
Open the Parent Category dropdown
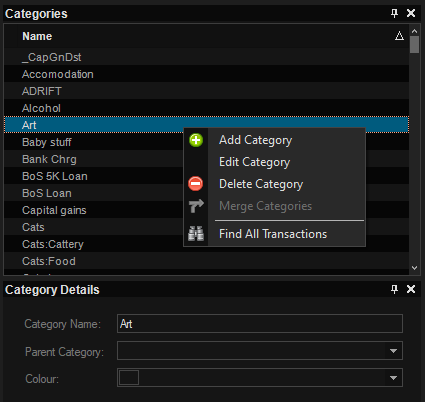click(x=393, y=351)
